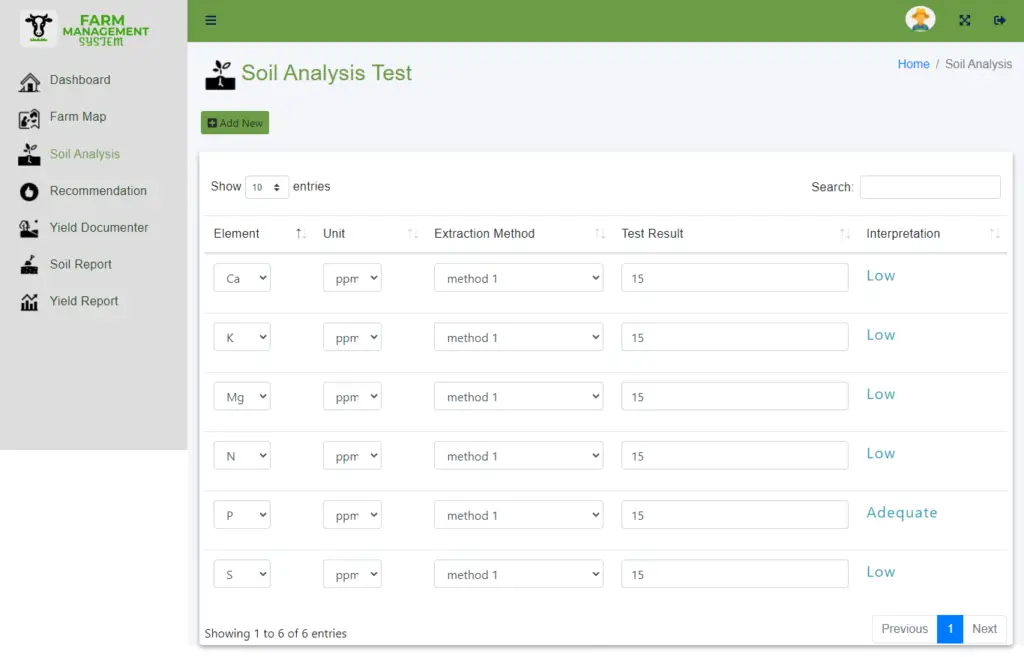Navigate to Home via the breadcrumb
1024x657 pixels.
(913, 63)
